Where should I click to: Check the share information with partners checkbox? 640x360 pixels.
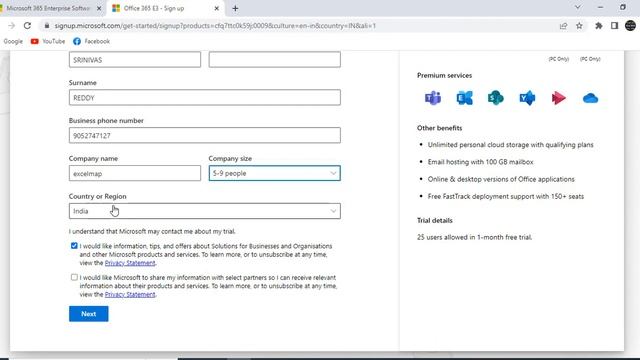pyautogui.click(x=74, y=277)
